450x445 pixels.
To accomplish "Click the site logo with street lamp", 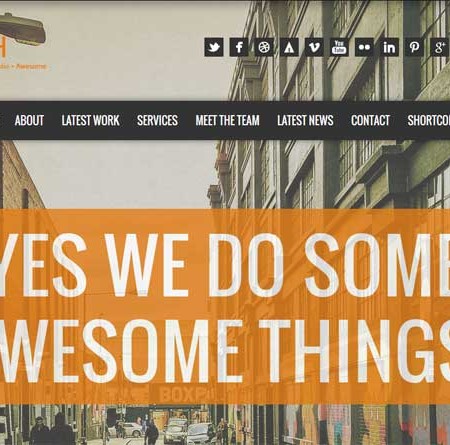I will tap(23, 42).
